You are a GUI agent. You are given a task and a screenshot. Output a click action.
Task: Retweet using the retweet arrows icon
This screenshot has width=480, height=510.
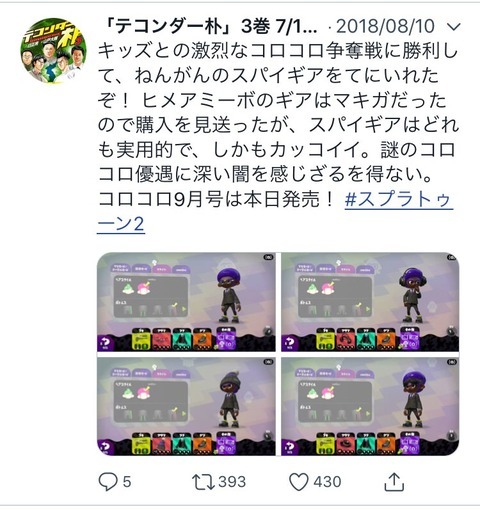point(203,482)
